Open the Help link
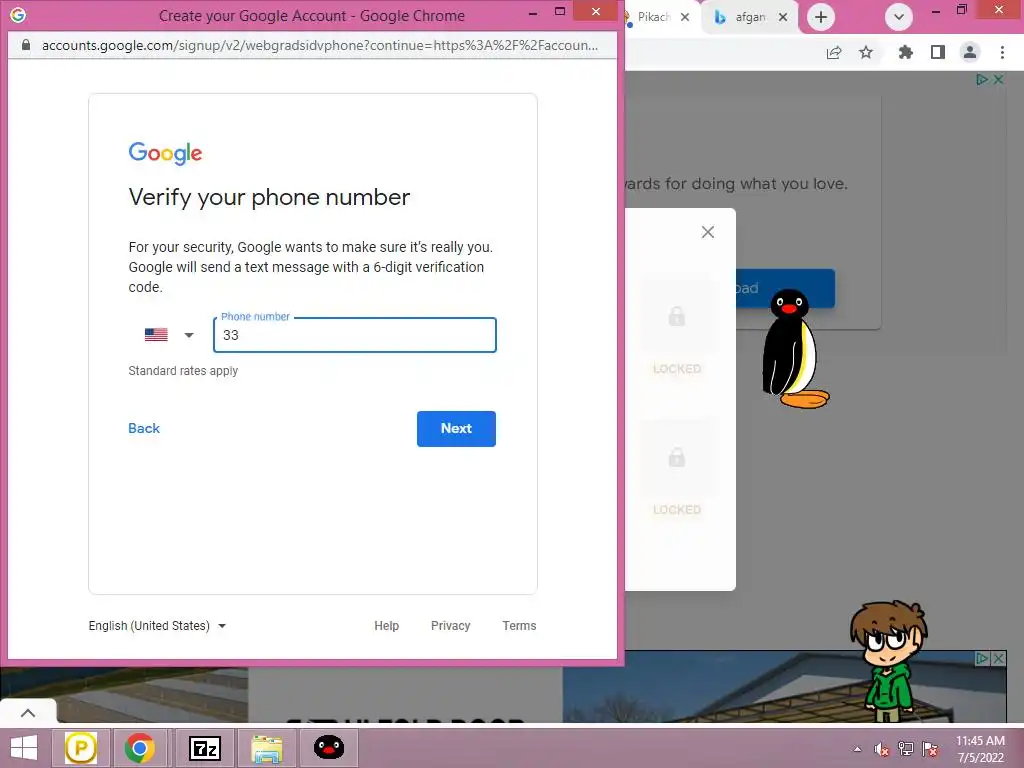The image size is (1024, 768). click(x=386, y=626)
